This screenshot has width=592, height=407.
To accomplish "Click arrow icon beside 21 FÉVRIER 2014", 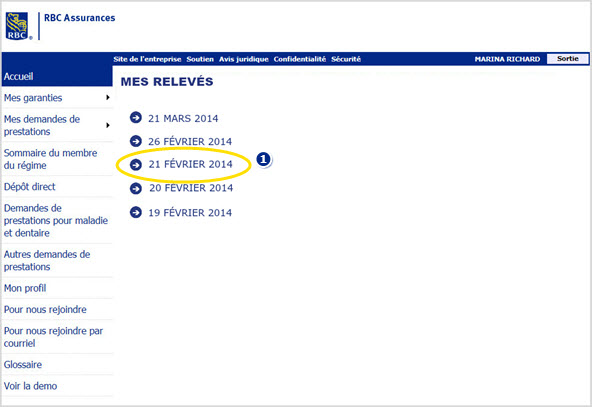I will (136, 165).
